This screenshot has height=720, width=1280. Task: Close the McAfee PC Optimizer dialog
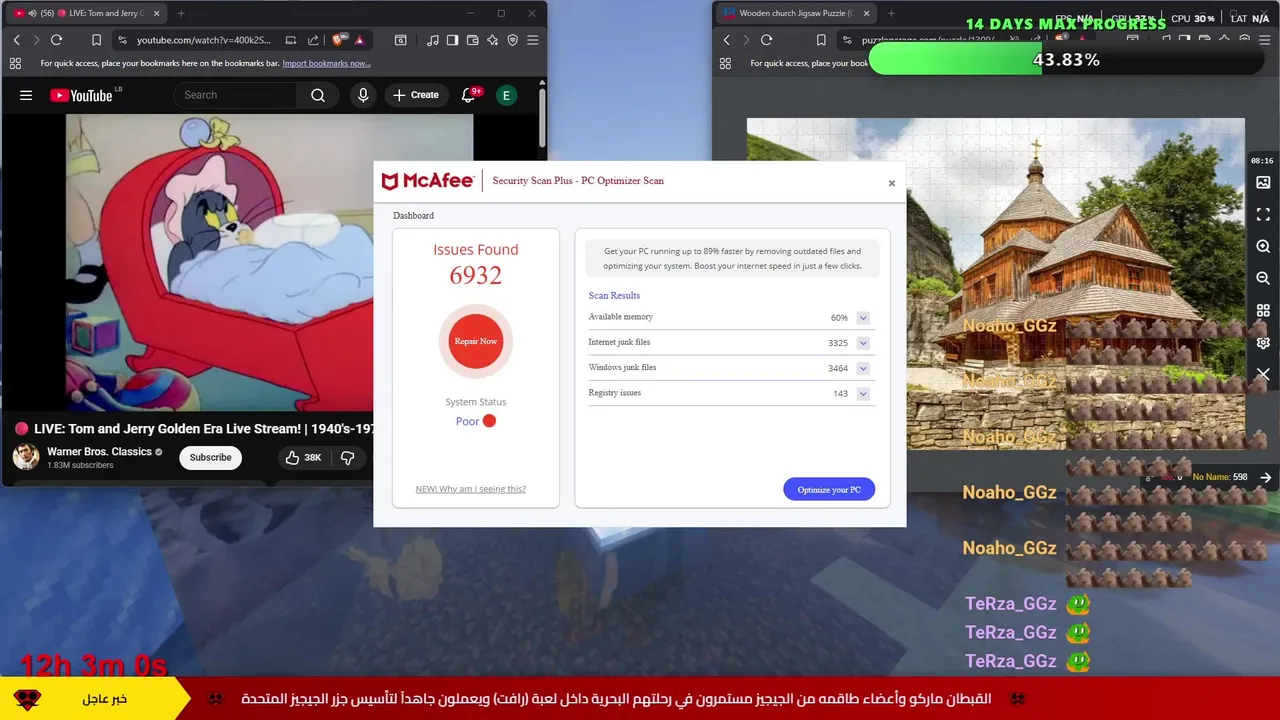[x=892, y=183]
